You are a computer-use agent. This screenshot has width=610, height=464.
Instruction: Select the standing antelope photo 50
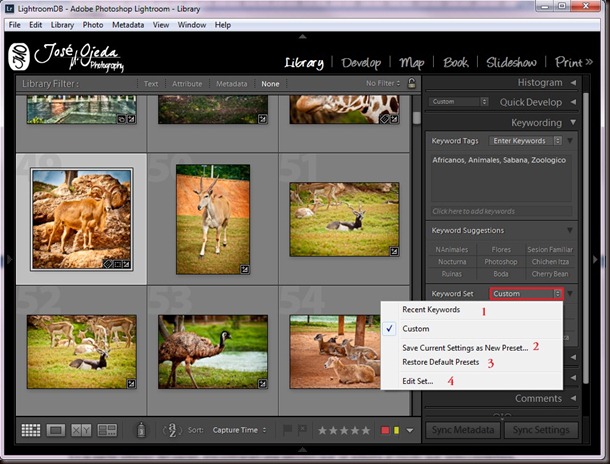point(213,219)
